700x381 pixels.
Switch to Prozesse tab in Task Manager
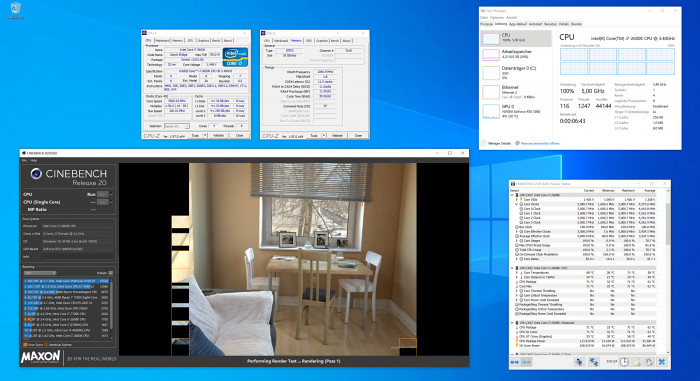pos(487,24)
